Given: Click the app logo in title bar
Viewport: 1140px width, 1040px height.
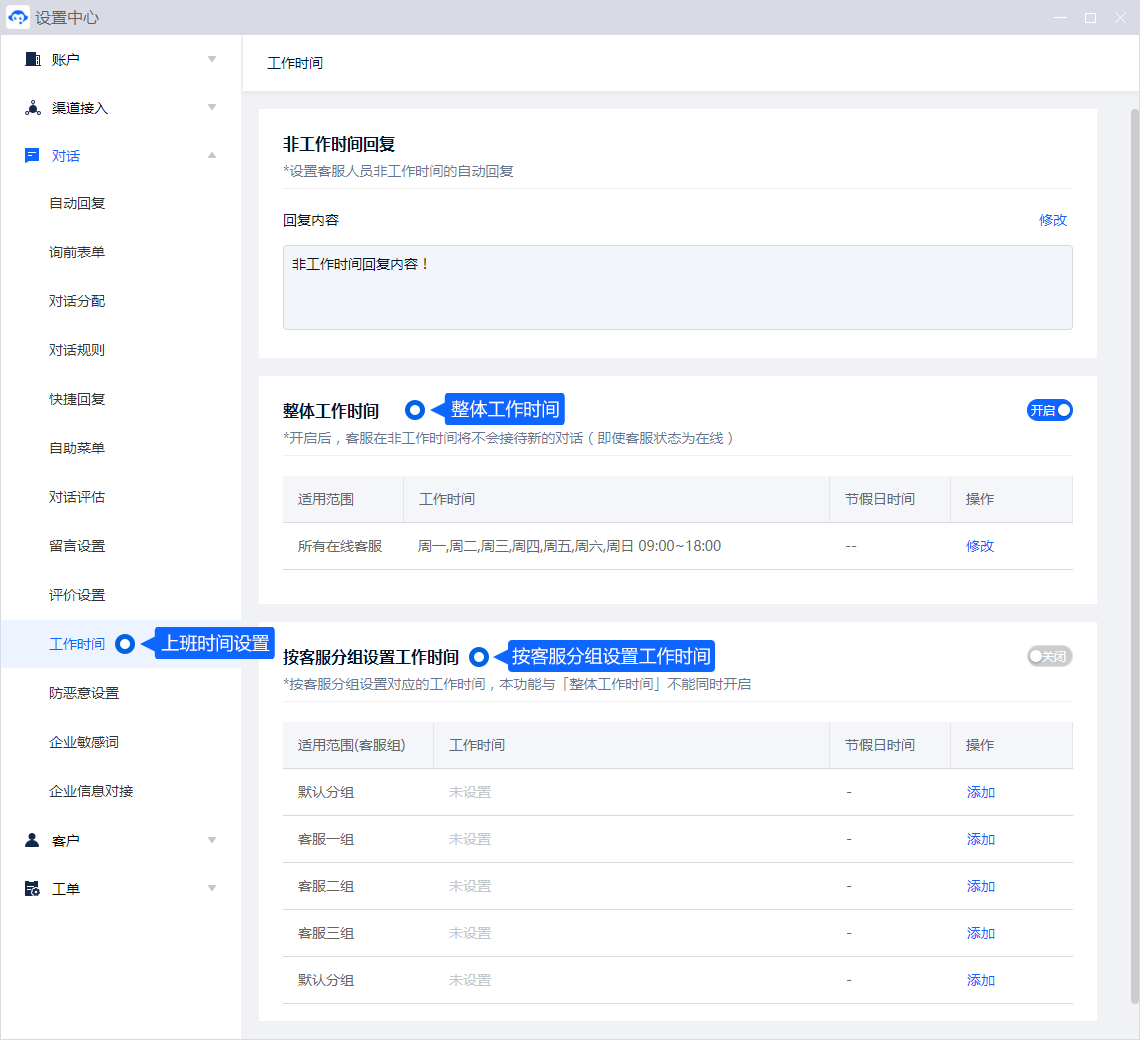Looking at the screenshot, I should (x=18, y=18).
